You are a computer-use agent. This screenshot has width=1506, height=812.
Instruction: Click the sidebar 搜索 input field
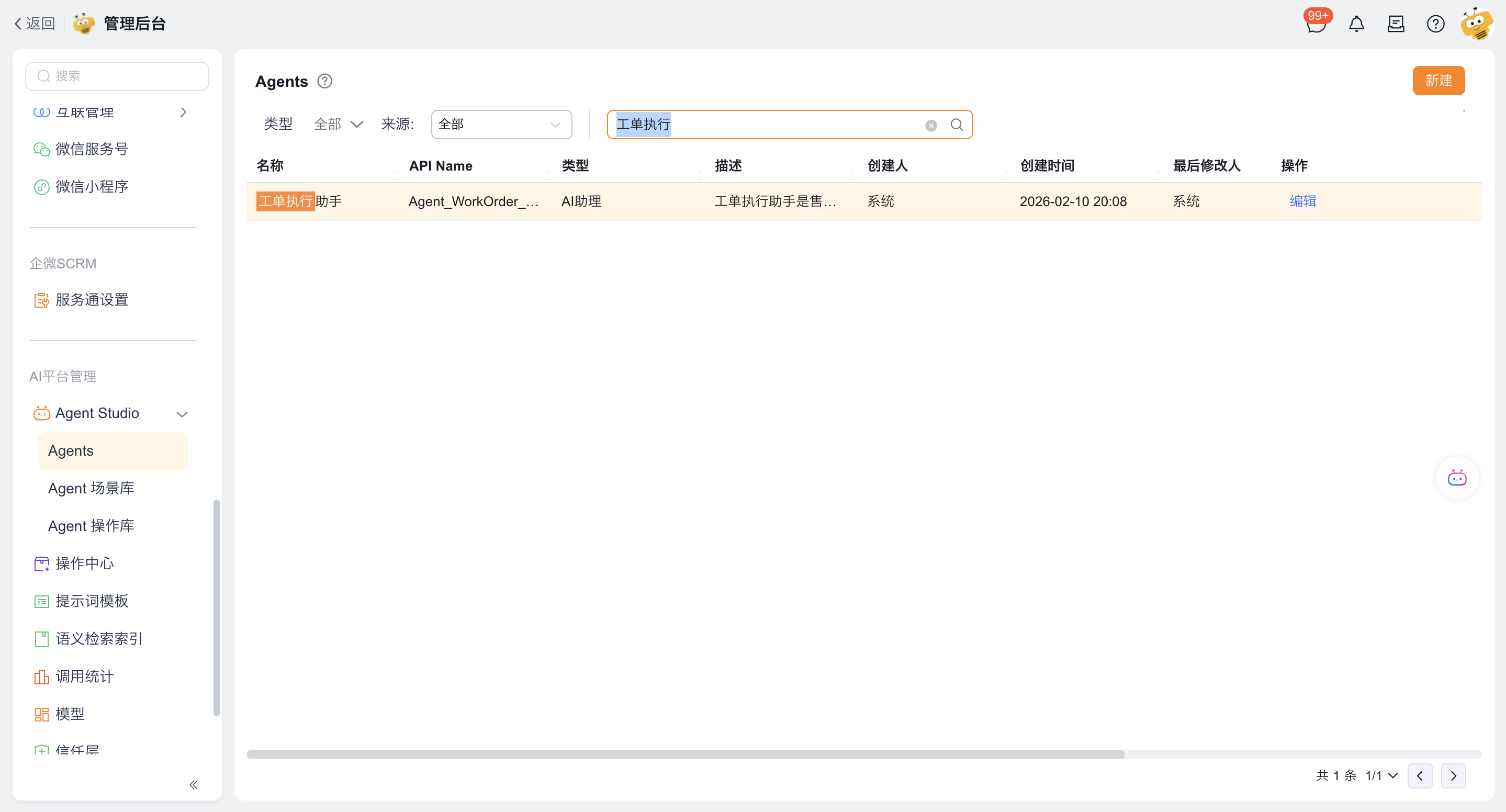pyautogui.click(x=117, y=76)
